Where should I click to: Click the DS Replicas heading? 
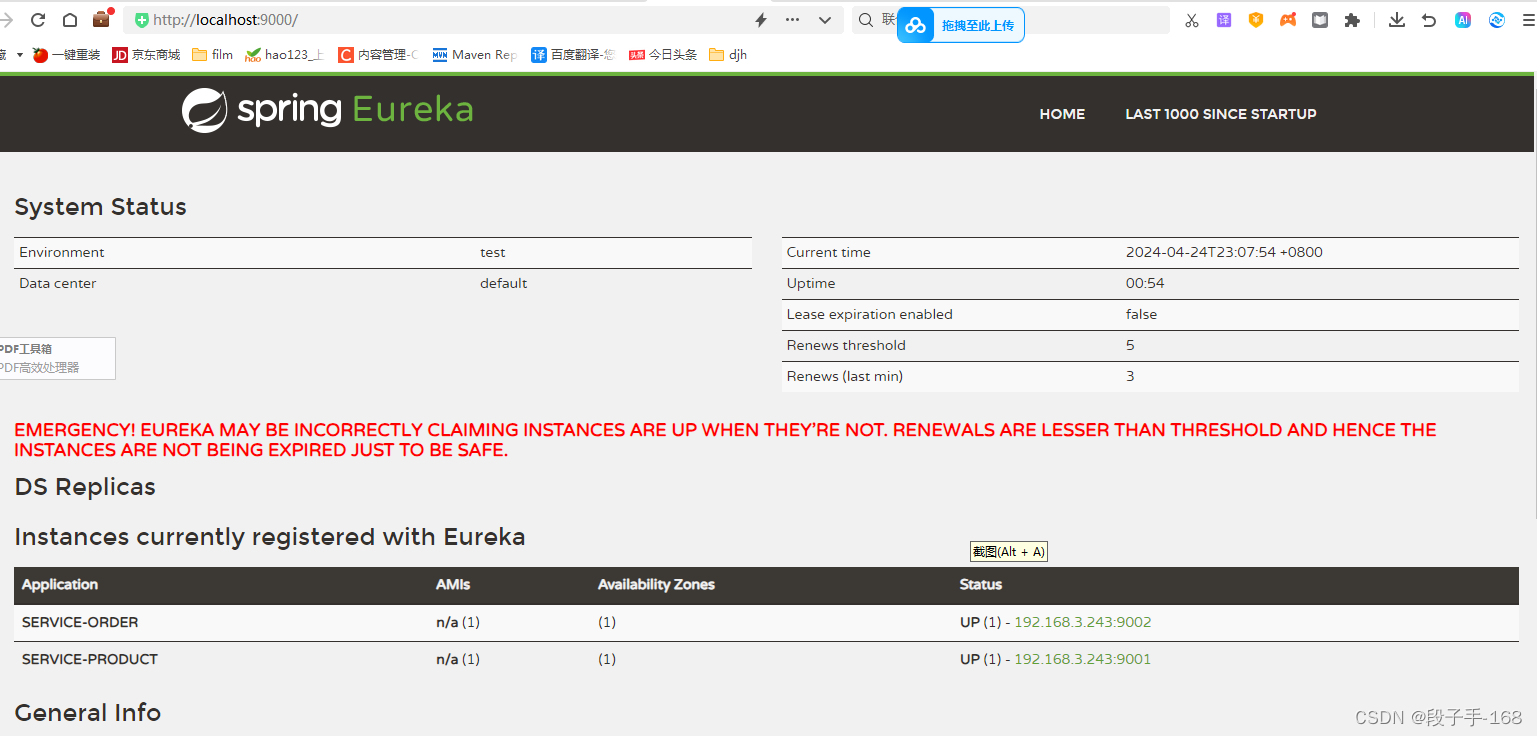tap(85, 487)
